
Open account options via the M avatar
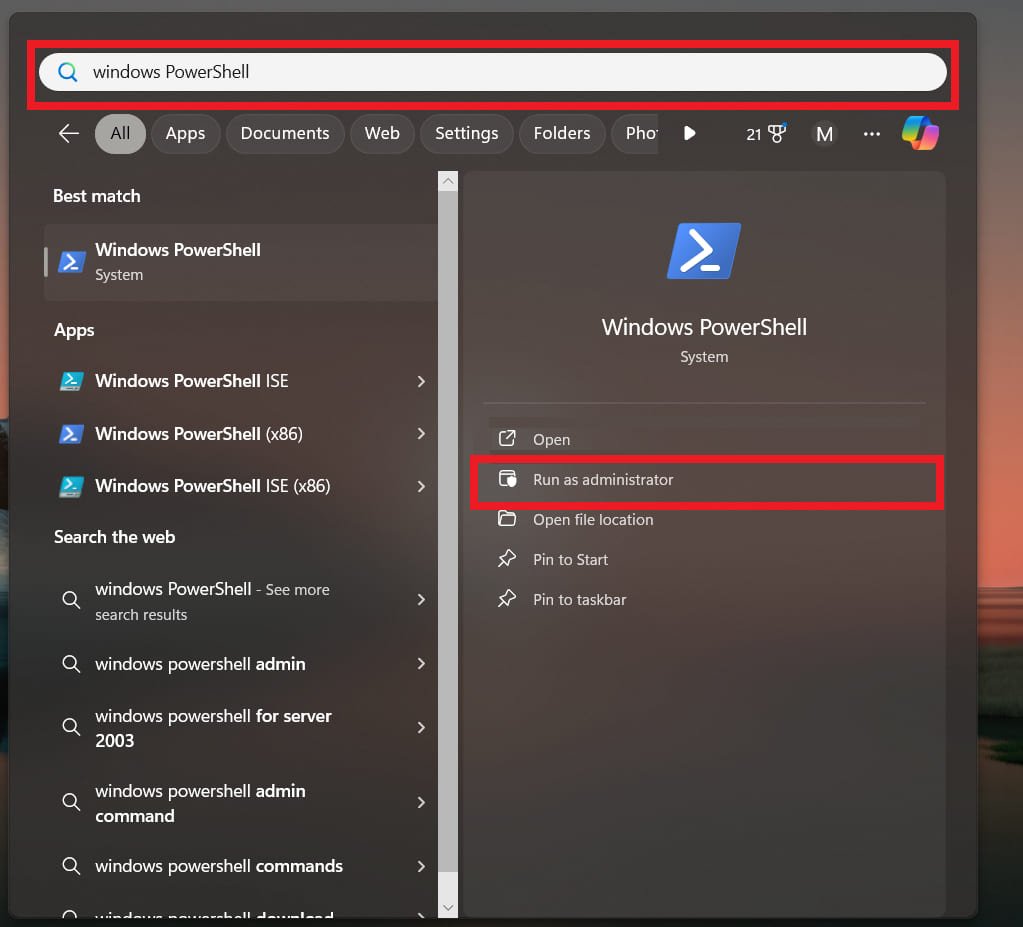tap(824, 133)
